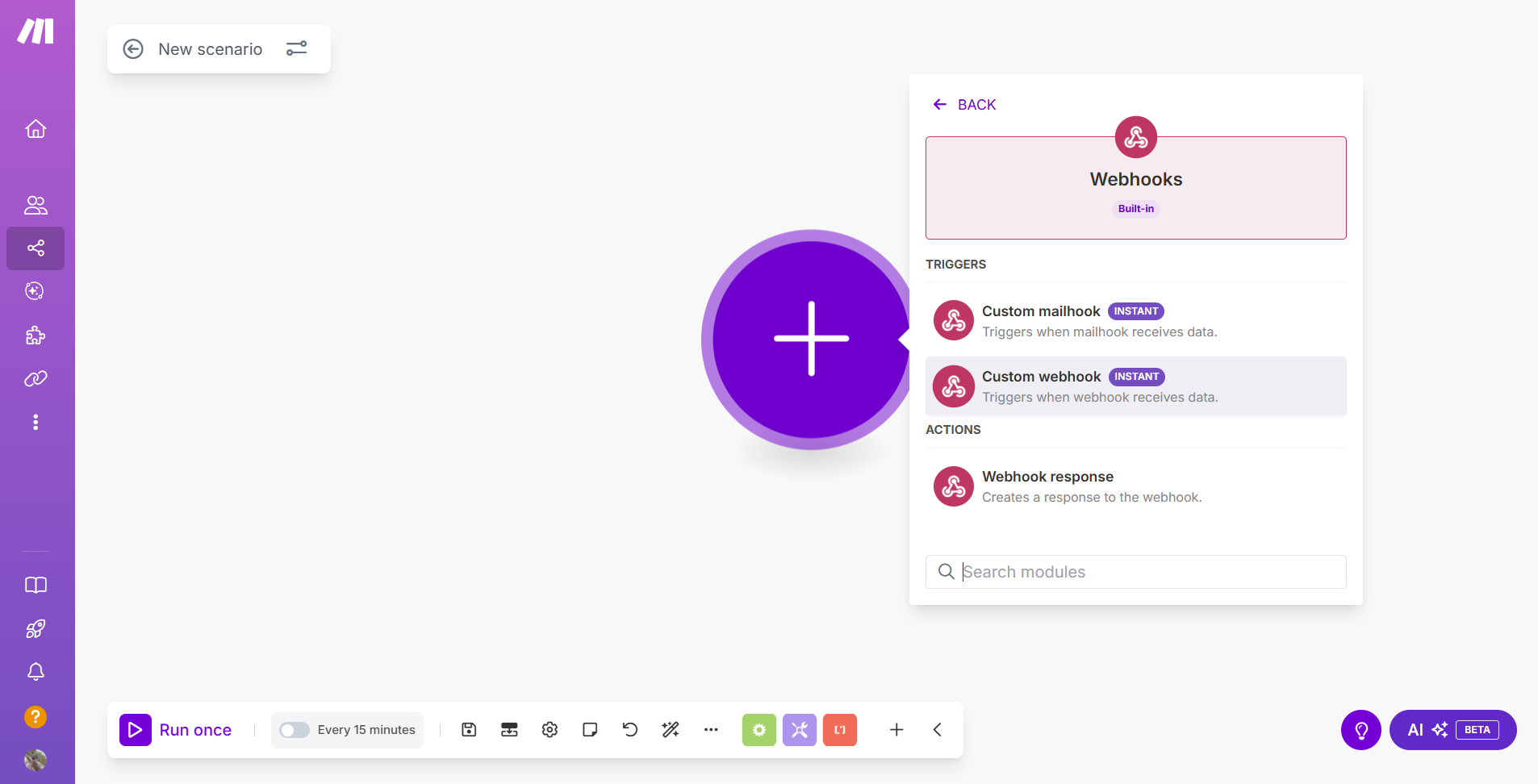The width and height of the screenshot is (1538, 784).
Task: Open the Scenarios share icon in sidebar
Action: click(36, 248)
